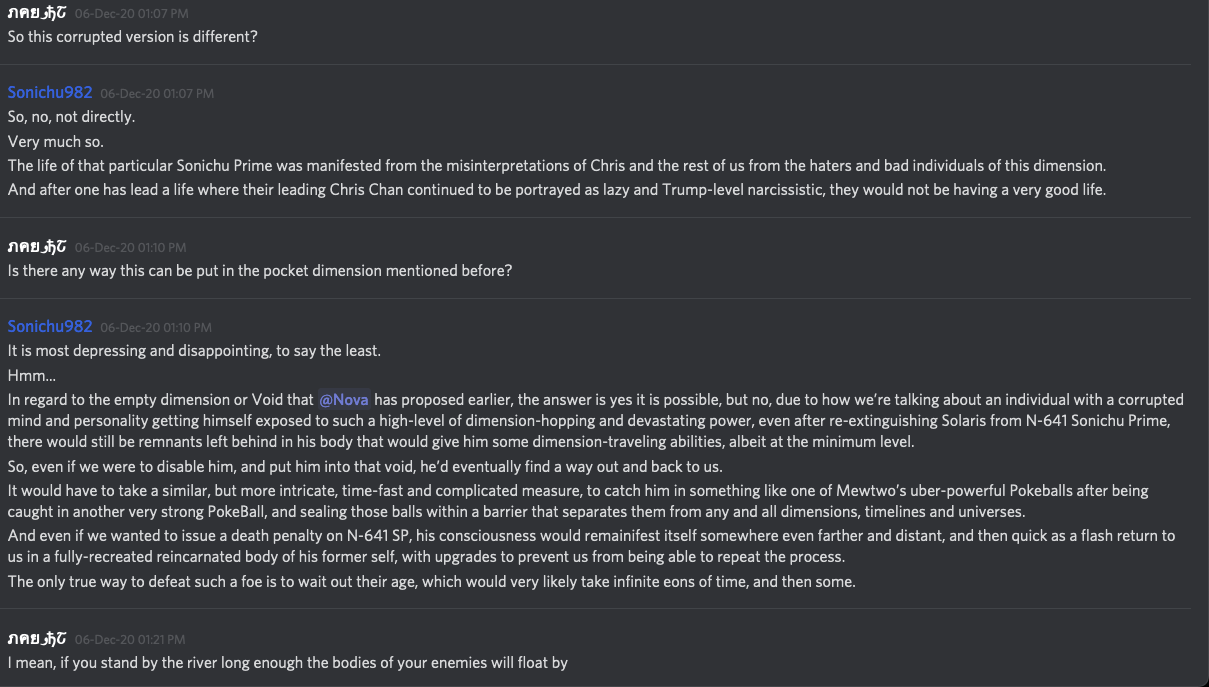
Task: Click the line starting "And after one has lead"
Action: [x=556, y=189]
